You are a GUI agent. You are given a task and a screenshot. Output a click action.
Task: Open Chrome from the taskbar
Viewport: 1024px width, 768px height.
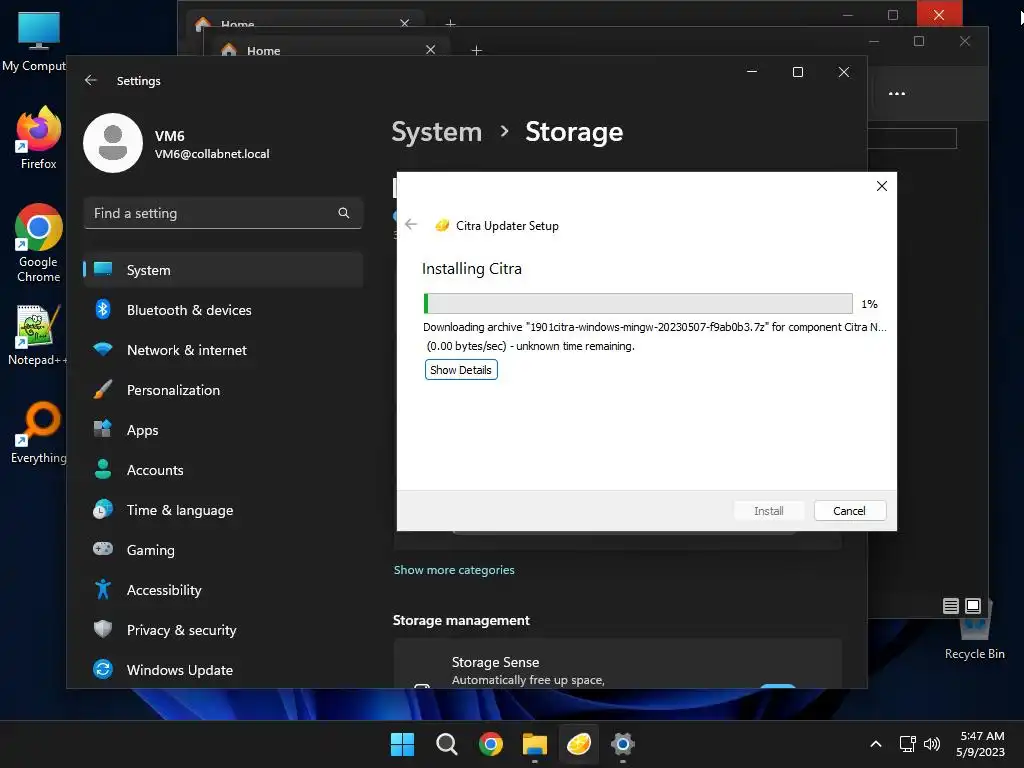(x=490, y=744)
